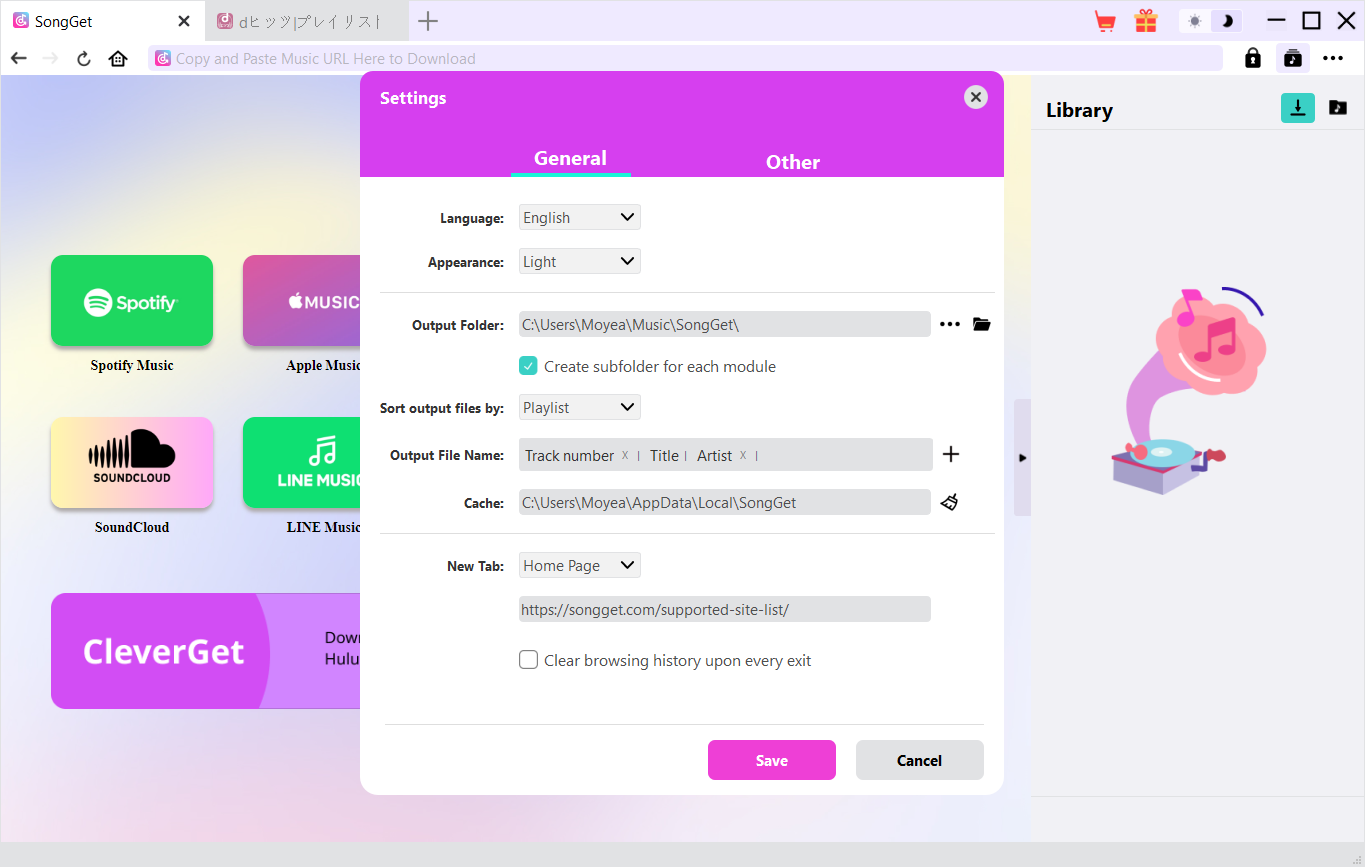Add file name tag with plus icon
Image resolution: width=1365 pixels, height=867 pixels.
951,454
